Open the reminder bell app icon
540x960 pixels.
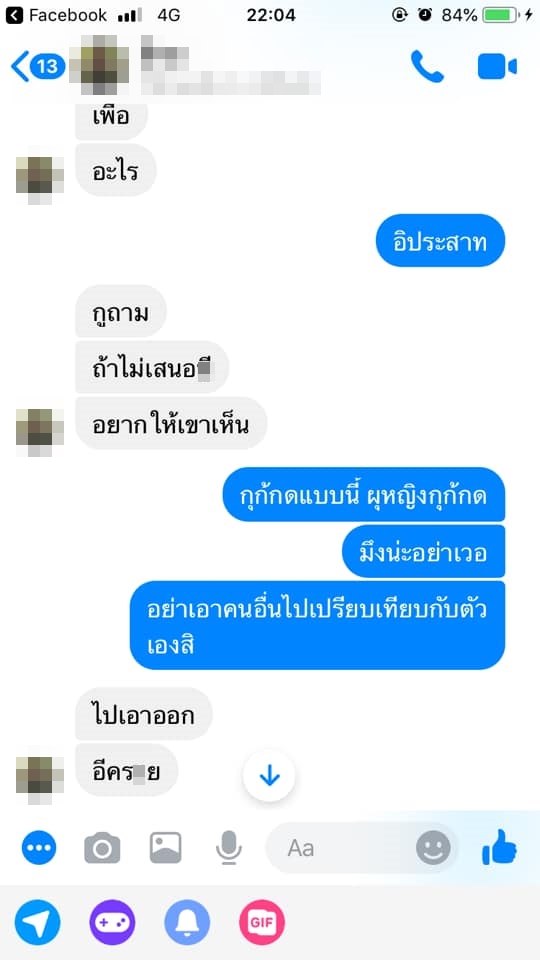point(187,923)
